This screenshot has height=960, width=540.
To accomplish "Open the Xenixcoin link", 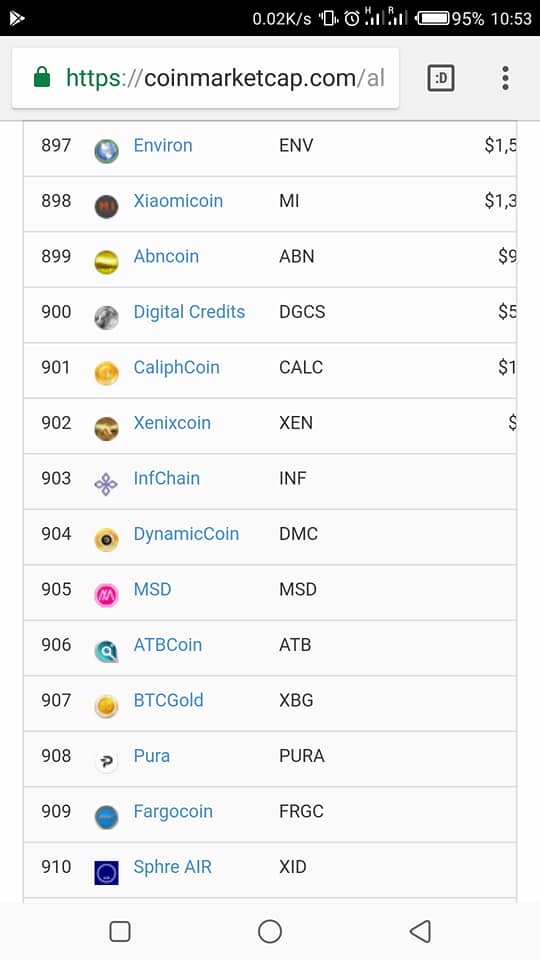I will click(172, 422).
